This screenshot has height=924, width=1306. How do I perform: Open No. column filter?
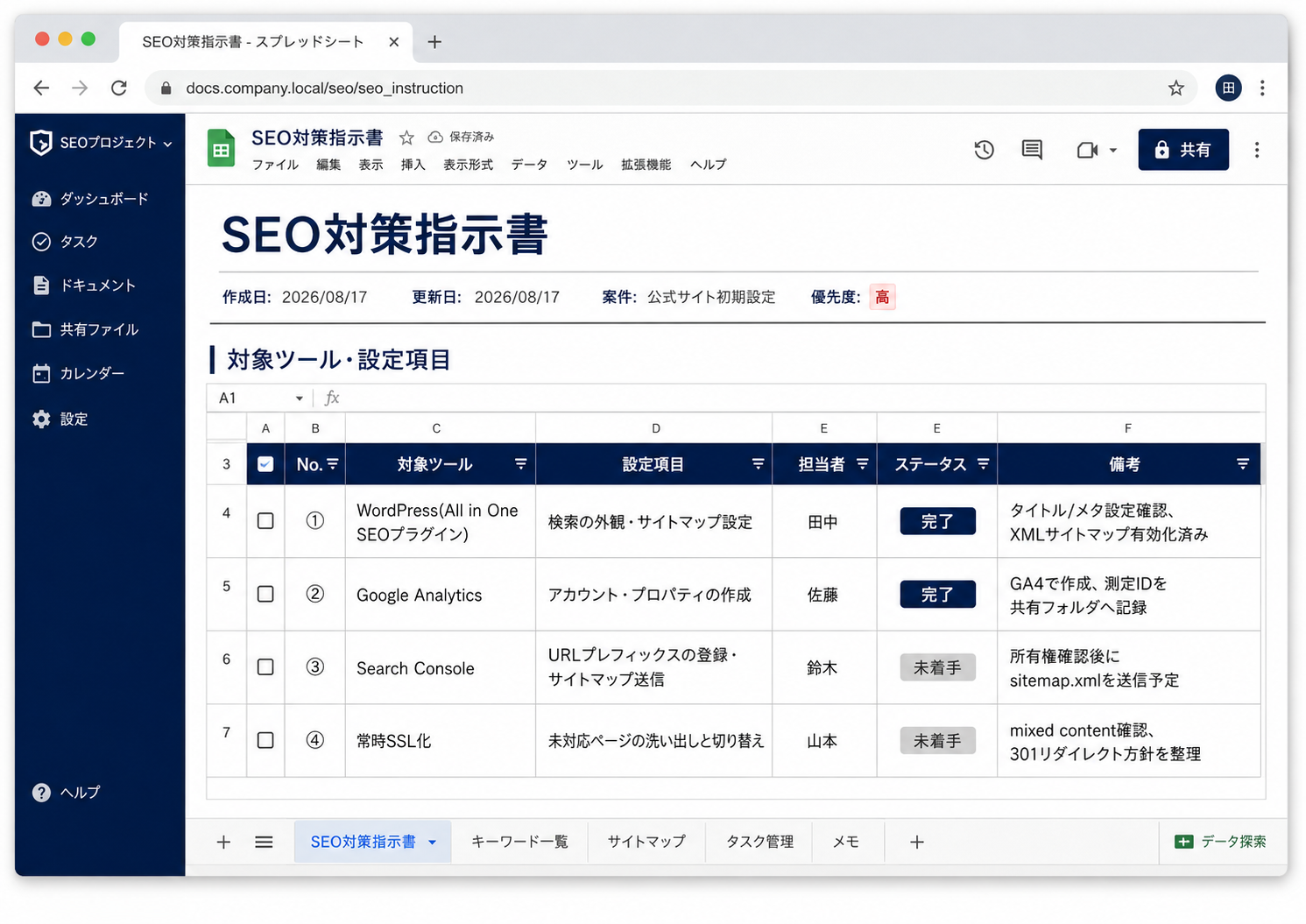click(x=332, y=464)
